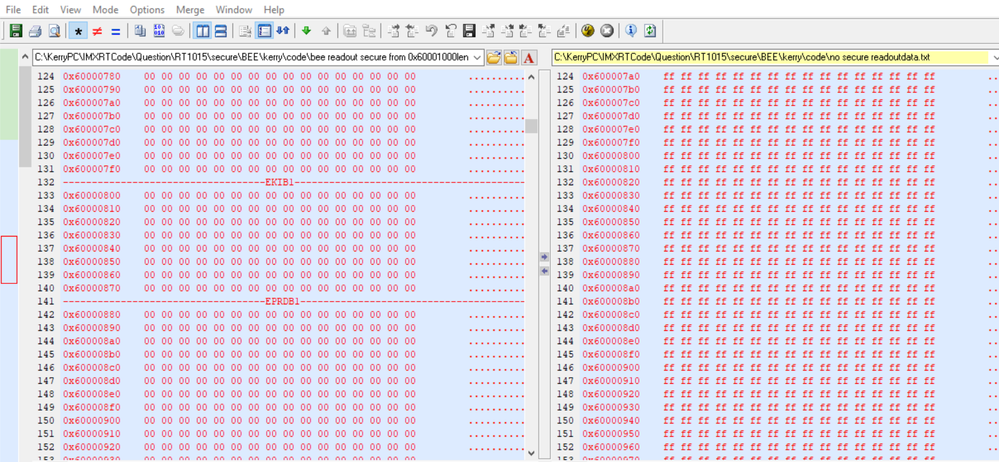Toggle the highlighted list-view pane button

[x=264, y=31]
